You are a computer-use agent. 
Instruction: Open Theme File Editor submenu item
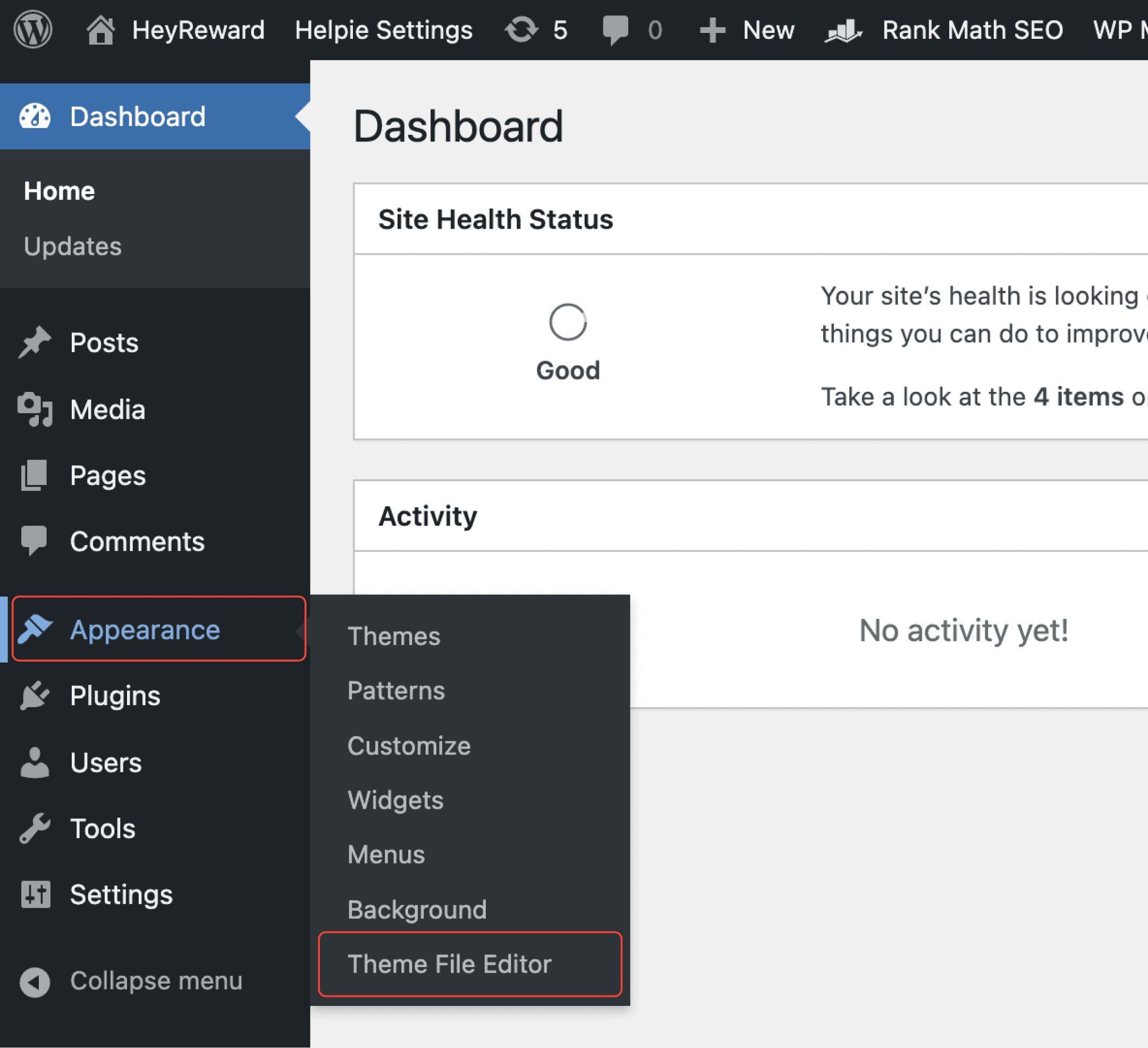tap(449, 963)
